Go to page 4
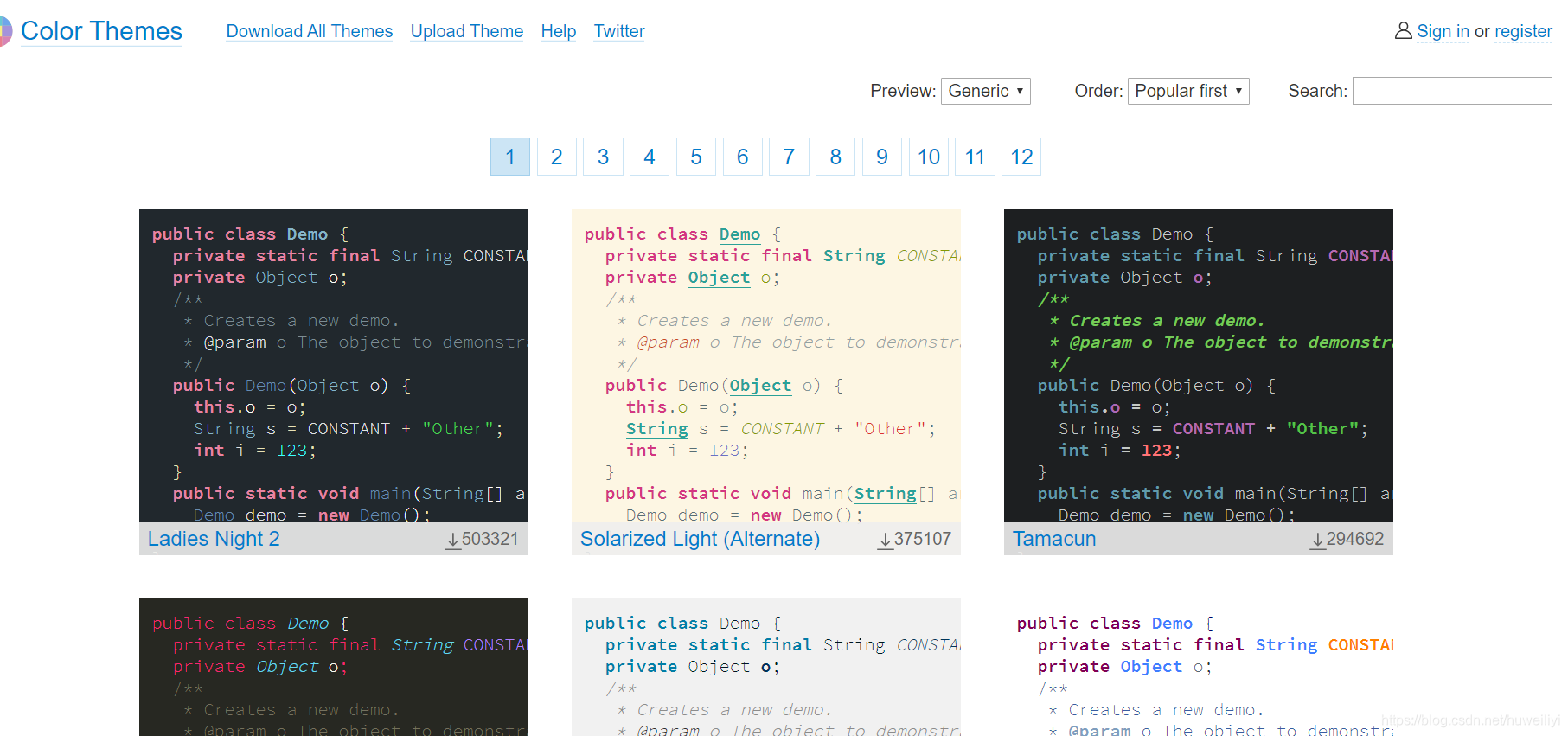 pos(650,157)
